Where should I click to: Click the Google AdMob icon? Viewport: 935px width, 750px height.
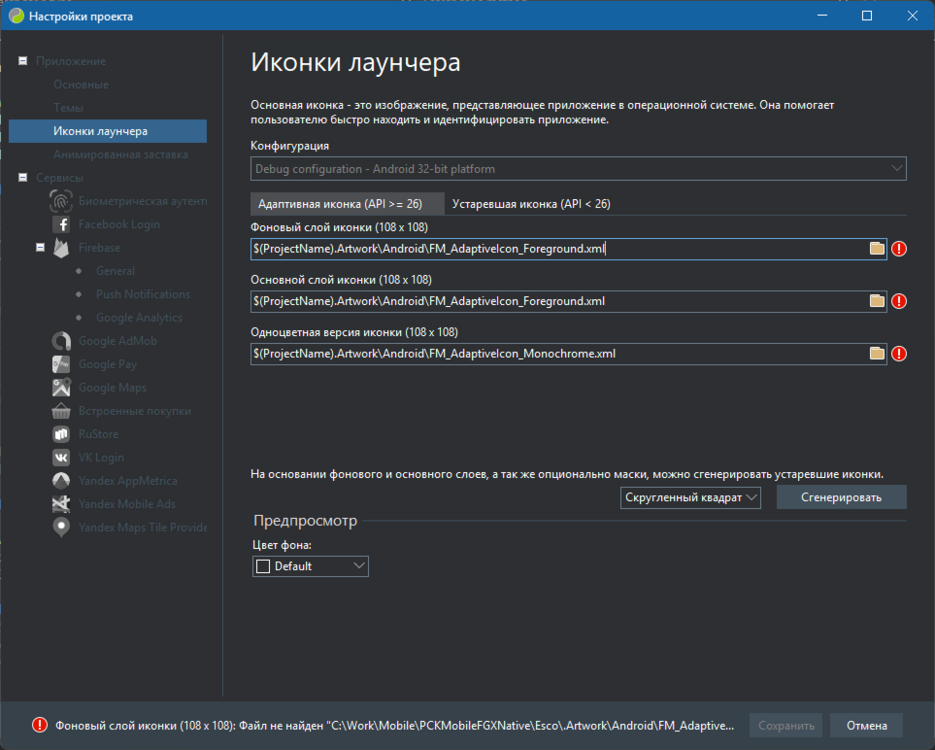pyautogui.click(x=61, y=341)
